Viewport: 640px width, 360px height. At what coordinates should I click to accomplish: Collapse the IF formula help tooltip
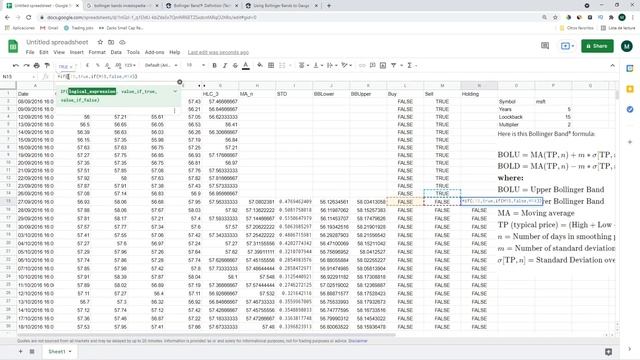coord(175,91)
